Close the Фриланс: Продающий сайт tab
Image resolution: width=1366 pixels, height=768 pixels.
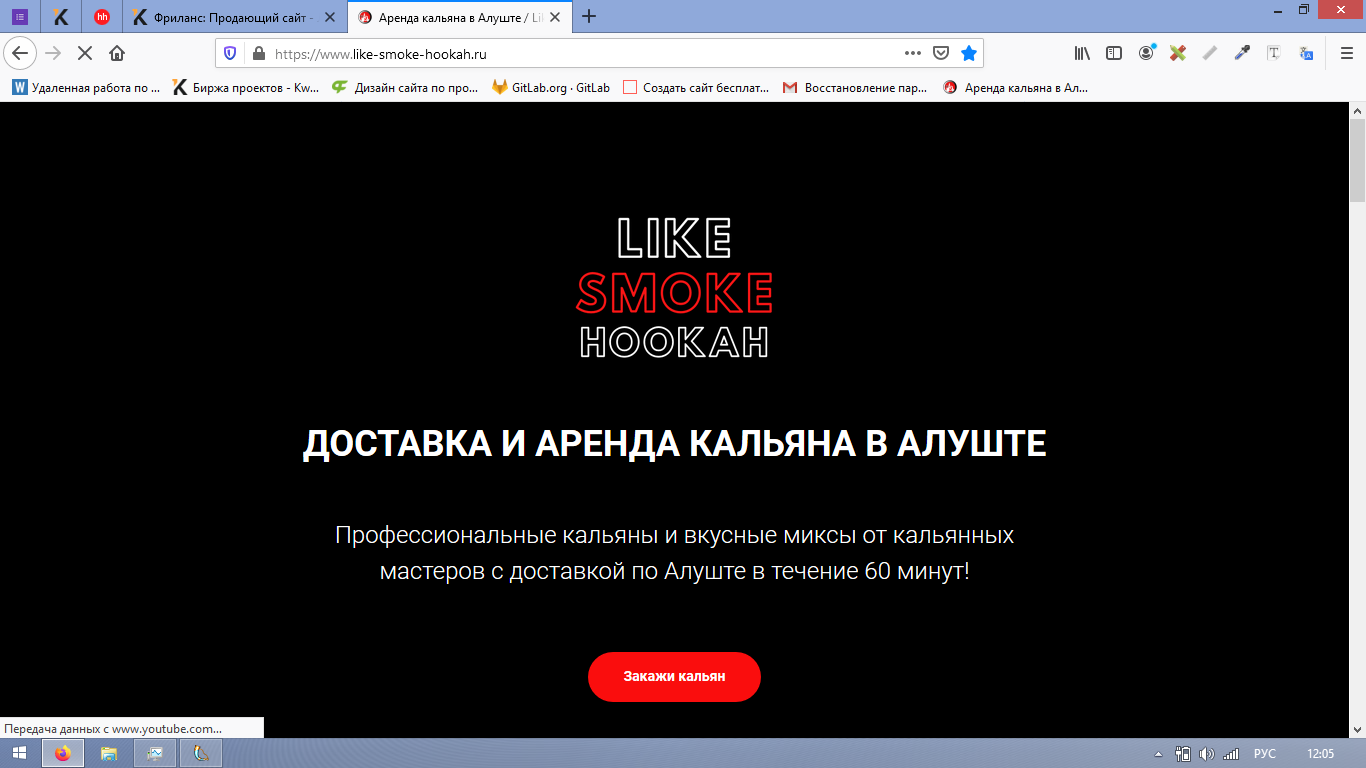click(x=330, y=17)
